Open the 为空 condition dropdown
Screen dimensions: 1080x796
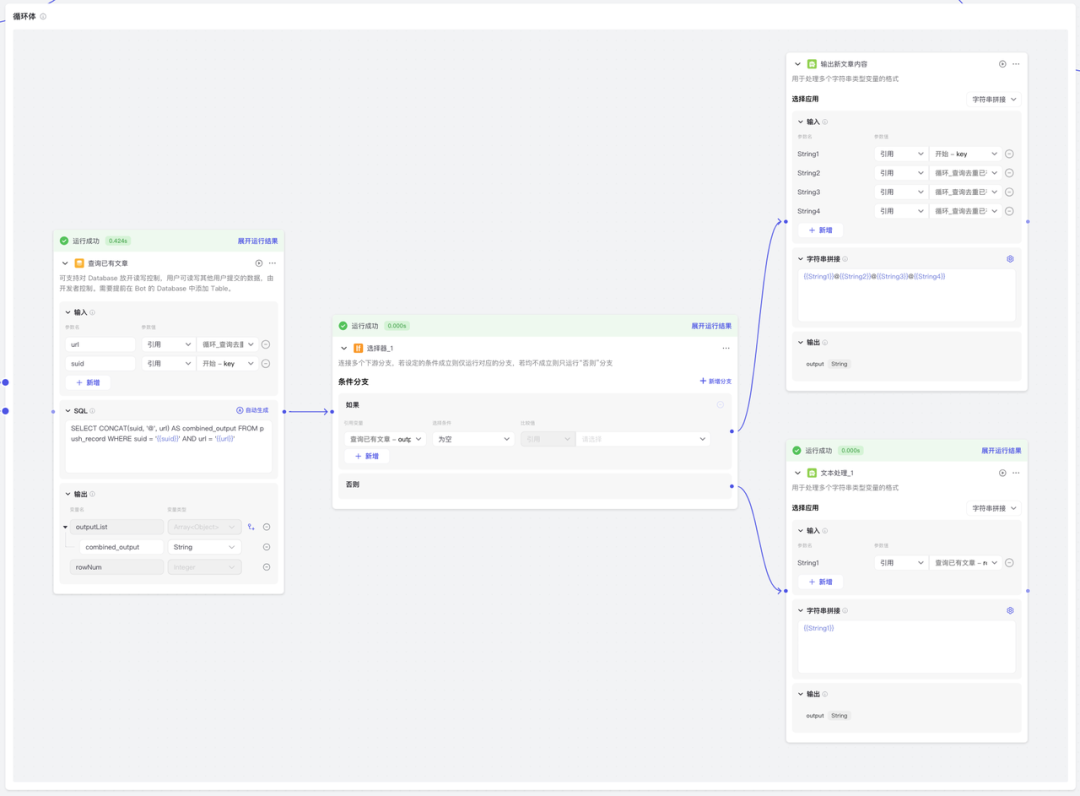[473, 439]
